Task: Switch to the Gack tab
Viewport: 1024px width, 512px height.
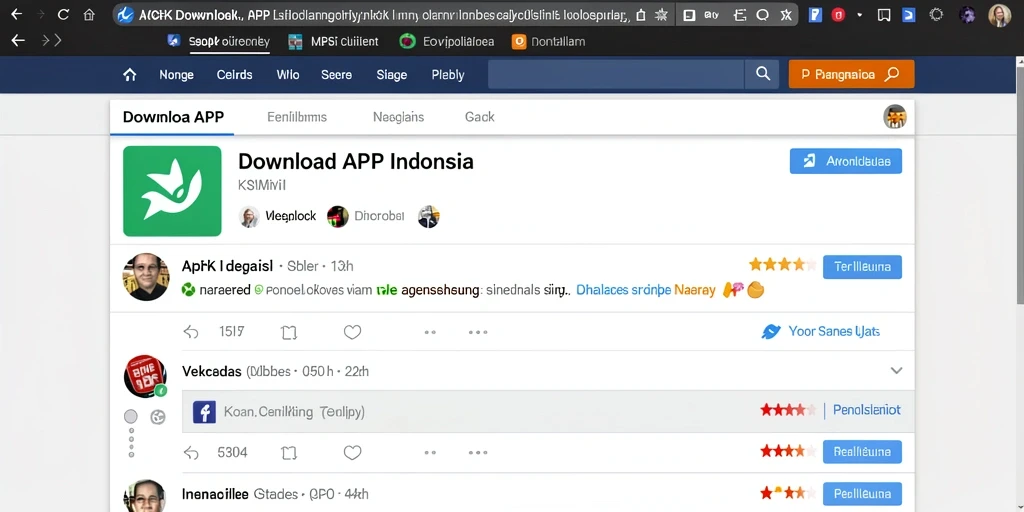Action: pyautogui.click(x=479, y=118)
